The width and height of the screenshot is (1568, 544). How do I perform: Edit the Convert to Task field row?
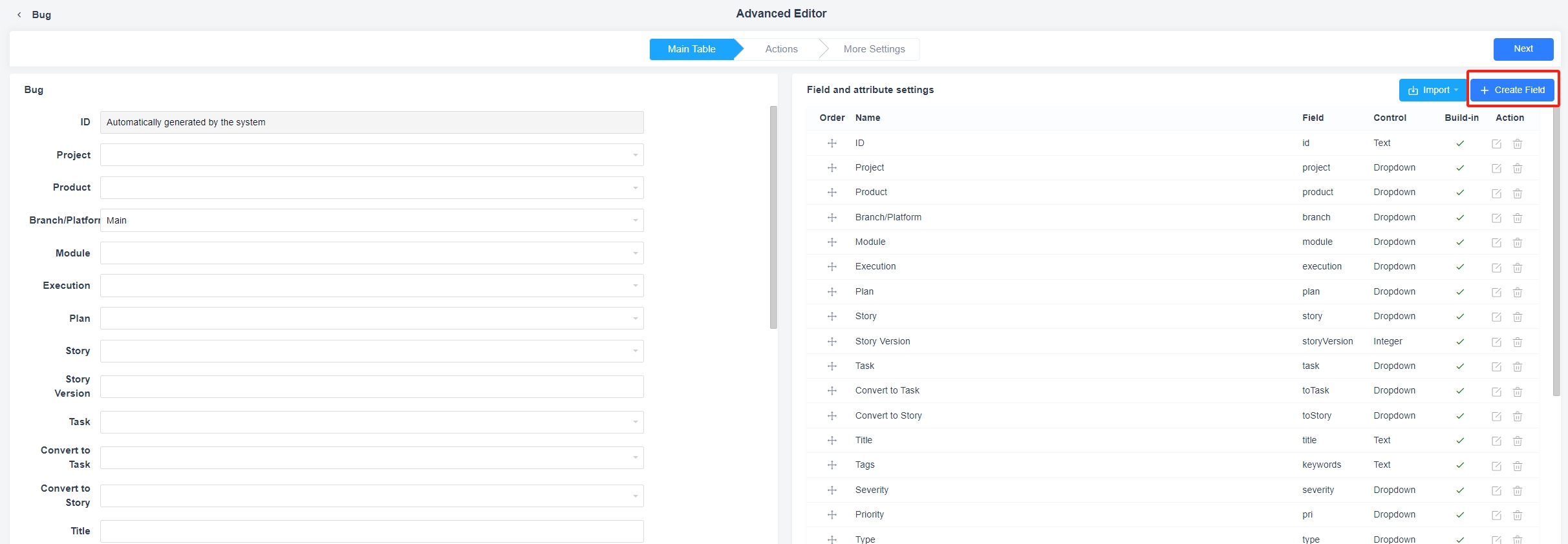click(x=1496, y=392)
